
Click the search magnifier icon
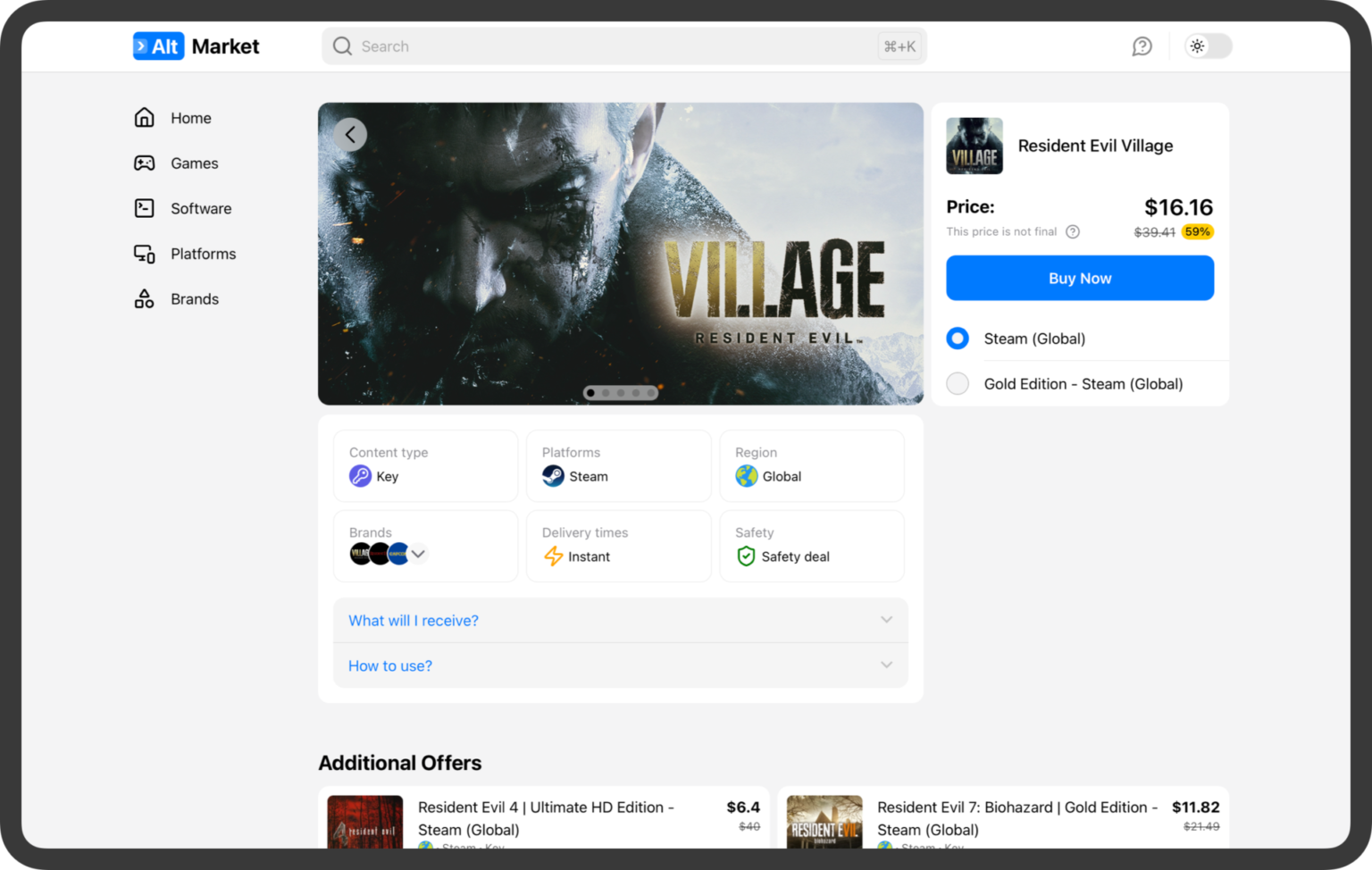342,46
